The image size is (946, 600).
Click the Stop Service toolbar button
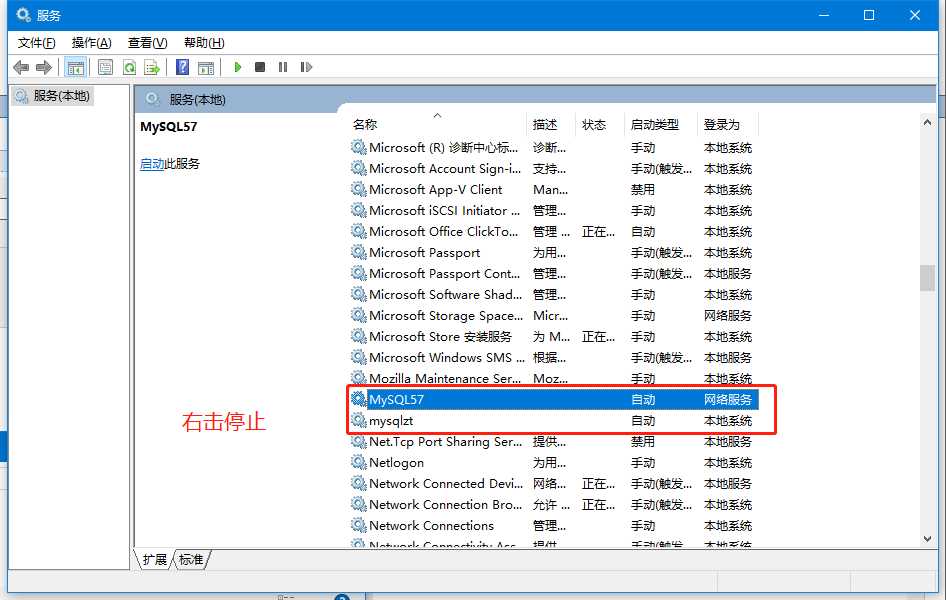pyautogui.click(x=260, y=67)
